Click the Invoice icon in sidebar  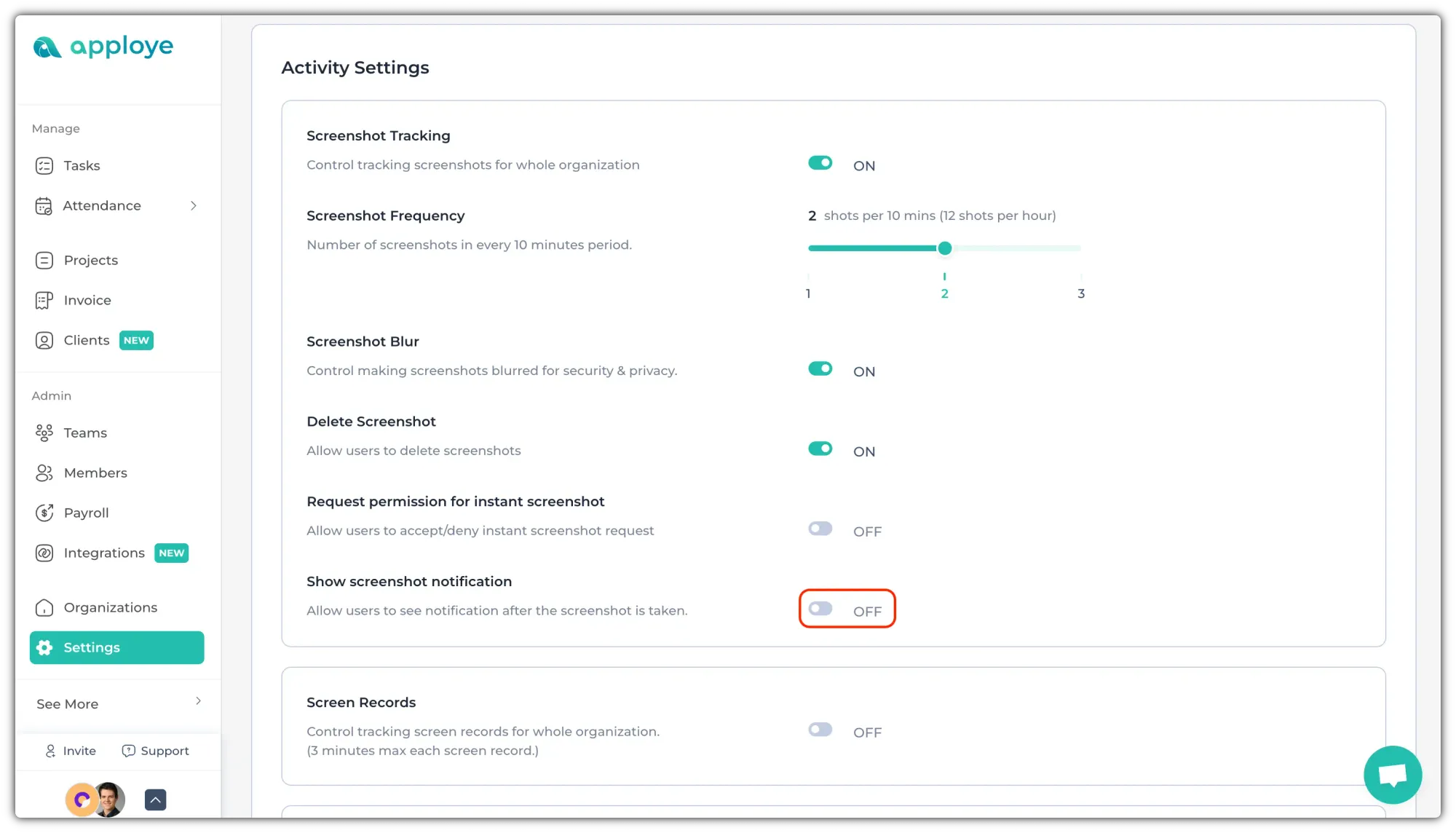(44, 301)
